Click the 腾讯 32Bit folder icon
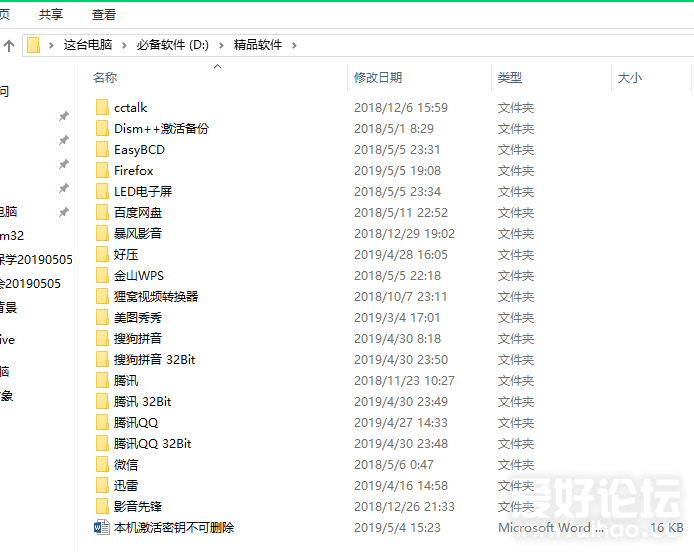Screen dimensions: 694x552 pos(102,401)
